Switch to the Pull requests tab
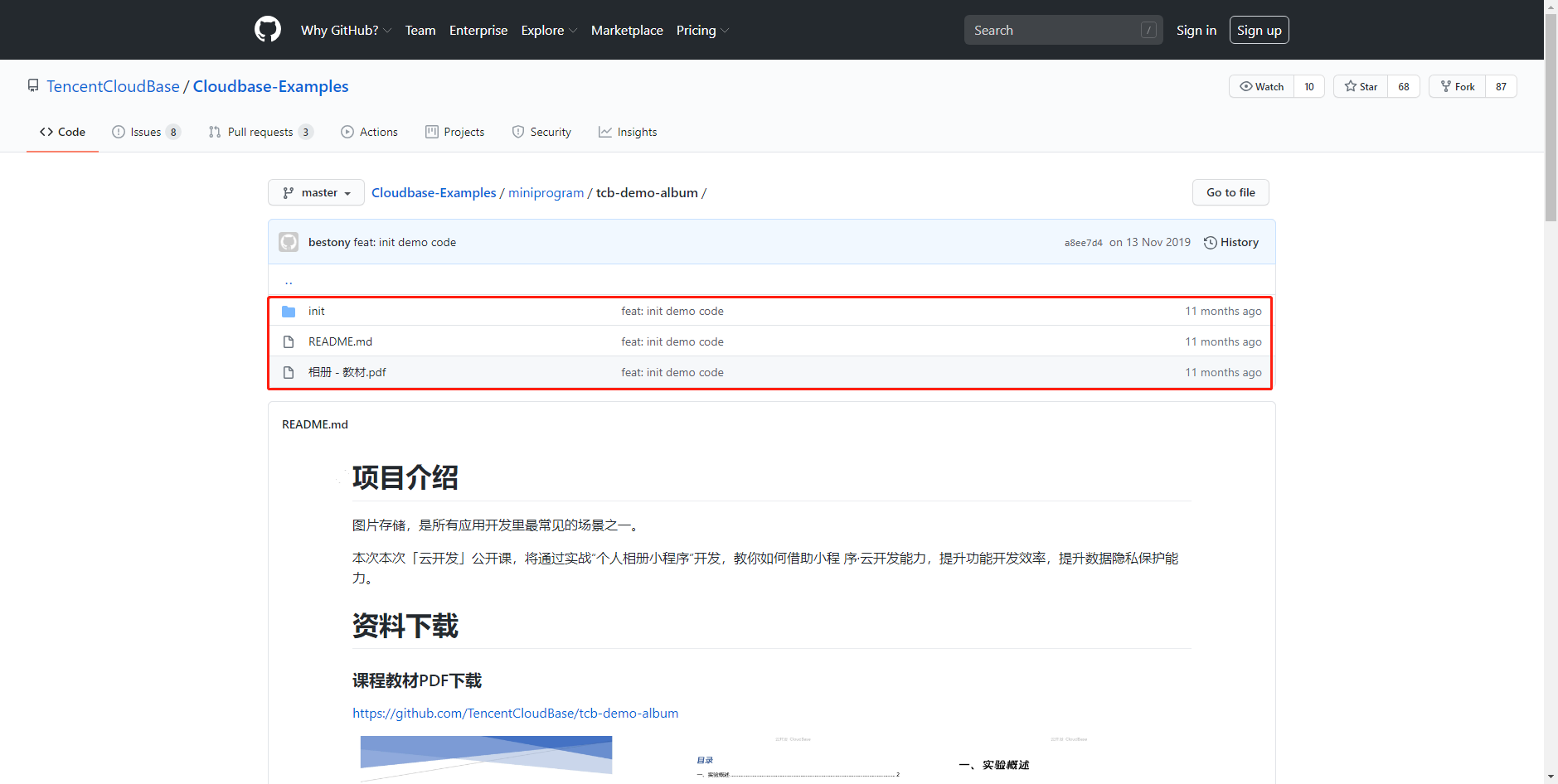Viewport: 1558px width, 784px height. (x=260, y=132)
